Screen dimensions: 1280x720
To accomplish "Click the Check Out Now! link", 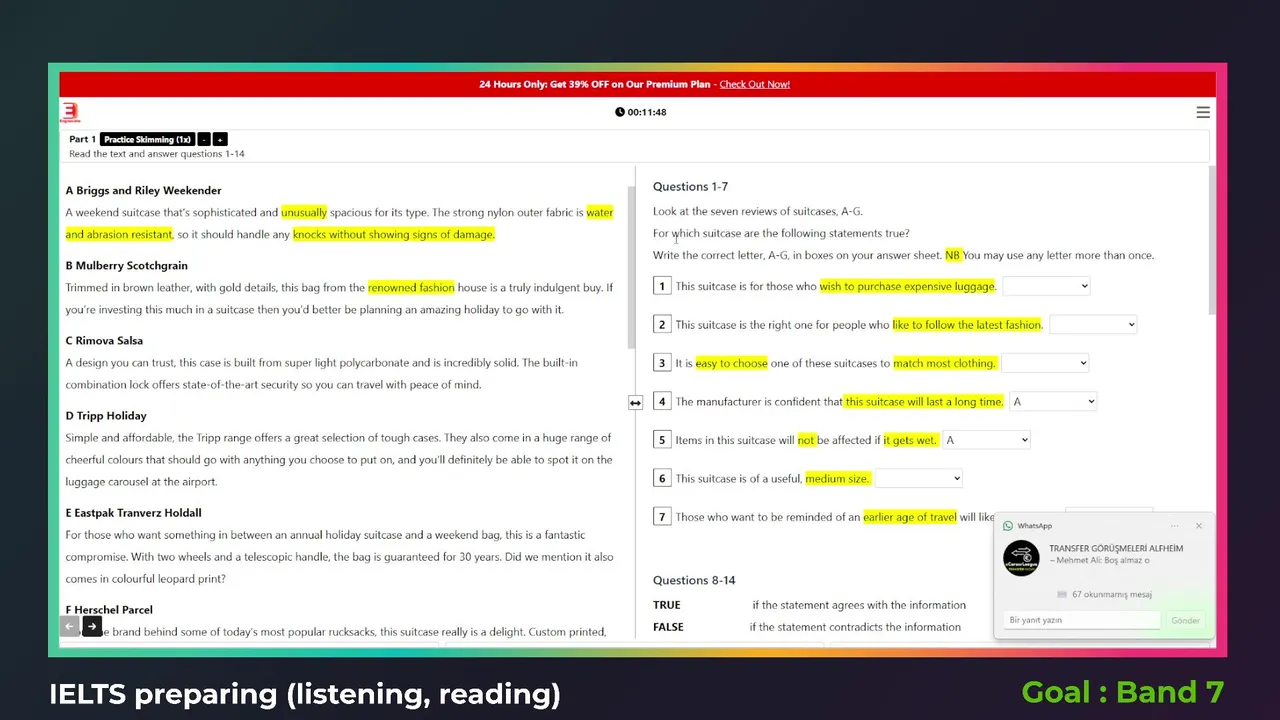I will click(755, 84).
